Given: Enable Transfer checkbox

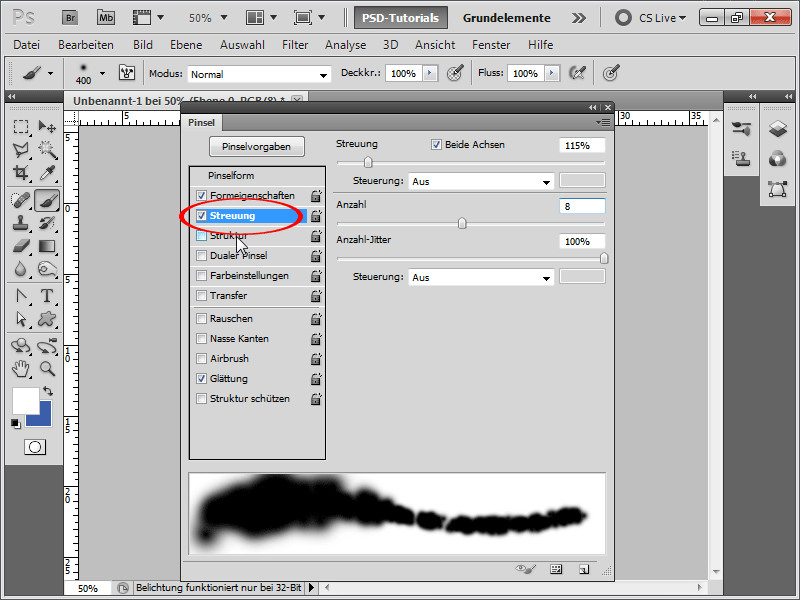Looking at the screenshot, I should [202, 296].
